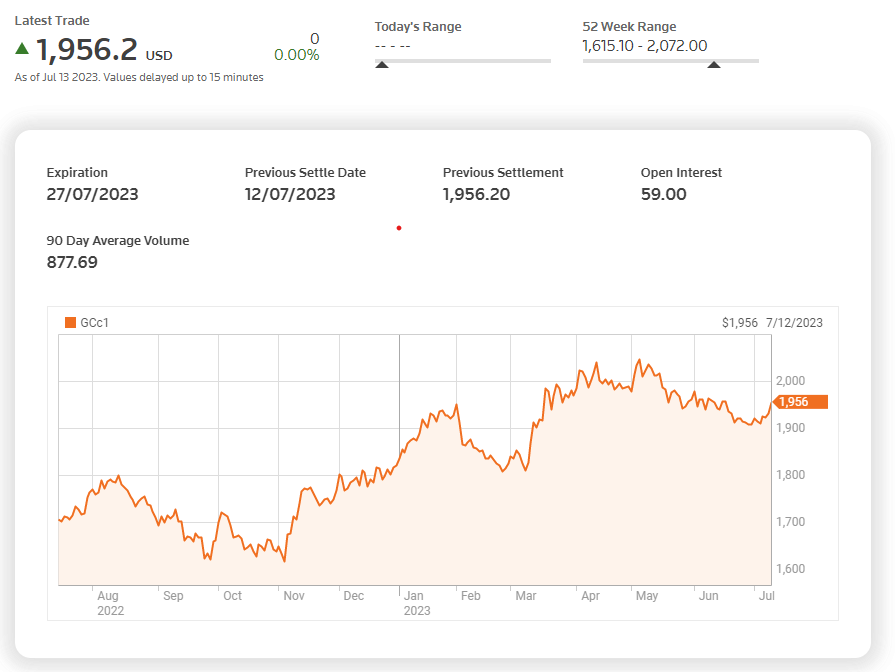Click the Open Interest value 59.00
This screenshot has height=672, width=895.
pos(664,194)
